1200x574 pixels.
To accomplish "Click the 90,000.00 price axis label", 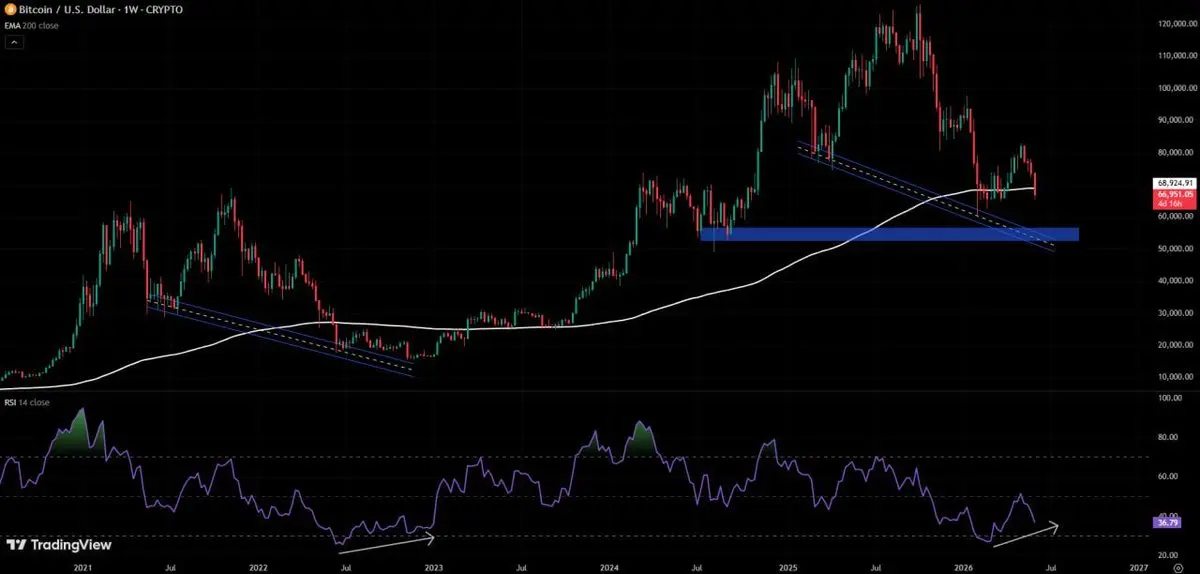I will pyautogui.click(x=1177, y=120).
